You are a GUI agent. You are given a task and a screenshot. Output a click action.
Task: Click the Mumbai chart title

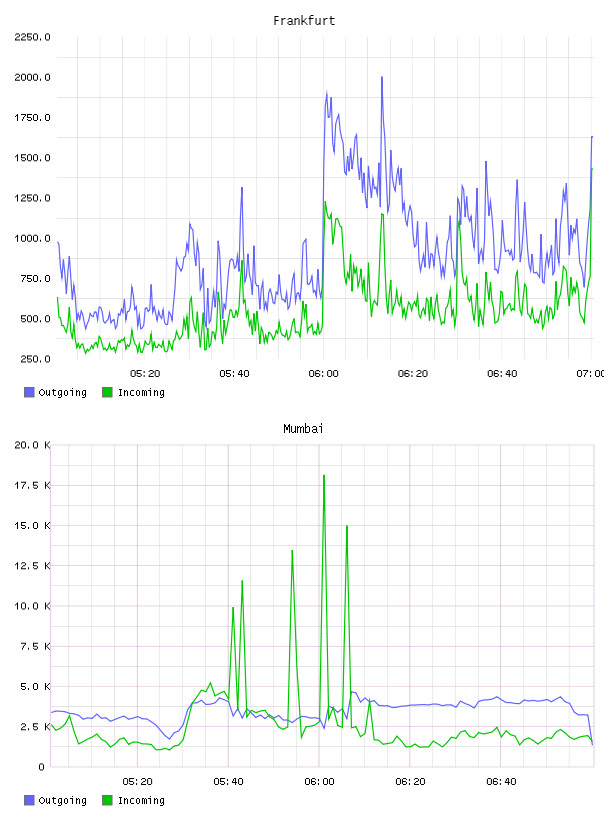click(x=303, y=429)
